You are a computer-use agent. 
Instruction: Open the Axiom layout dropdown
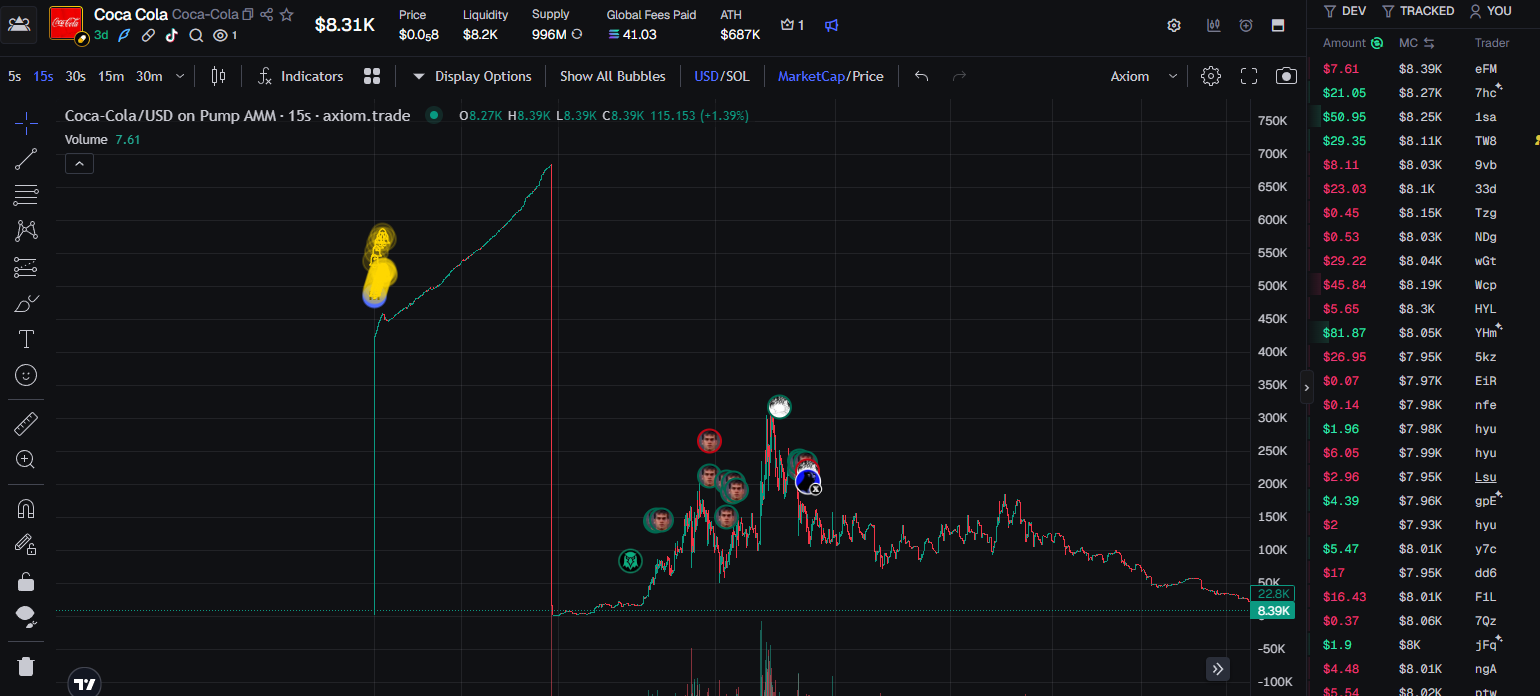[x=1144, y=76]
